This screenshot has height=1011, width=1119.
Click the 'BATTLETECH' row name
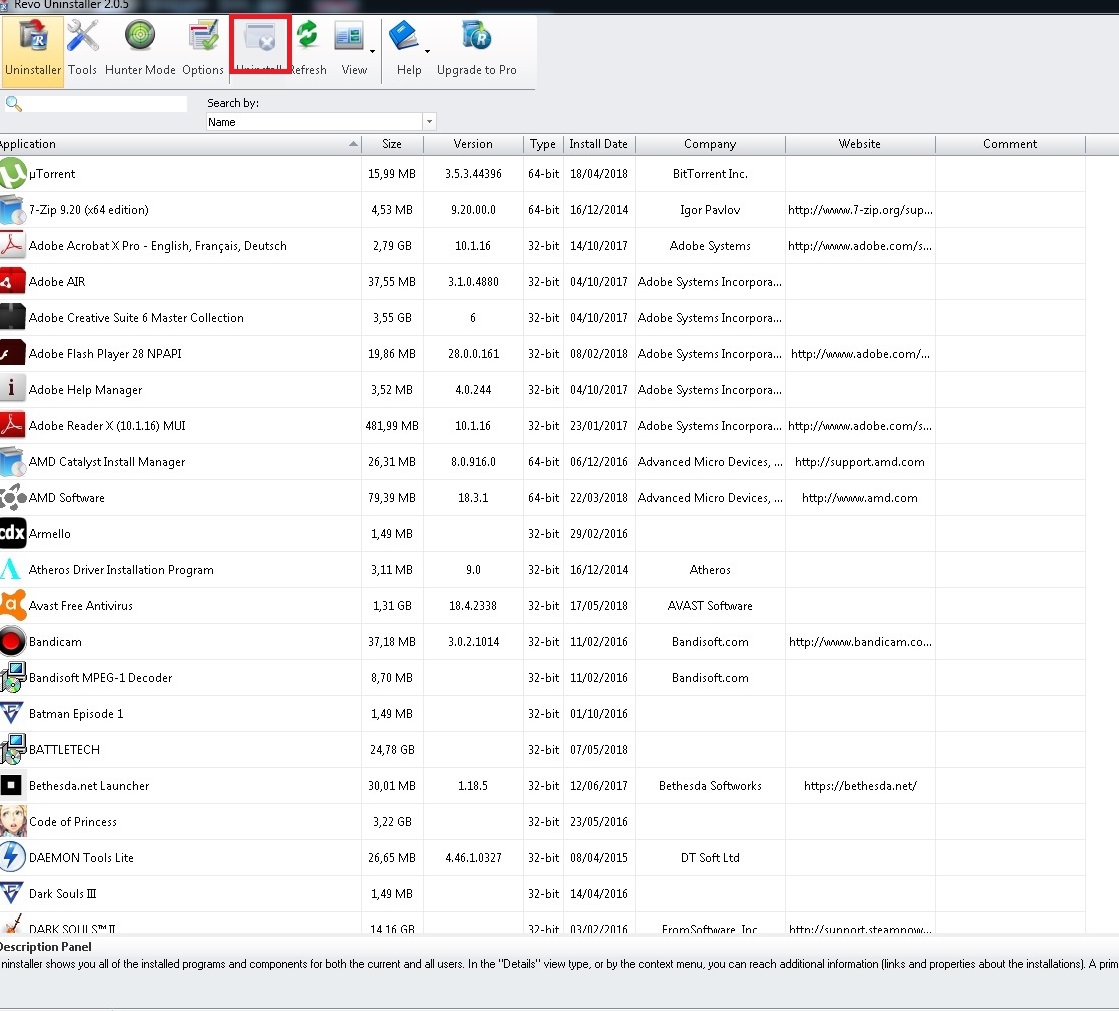click(64, 750)
